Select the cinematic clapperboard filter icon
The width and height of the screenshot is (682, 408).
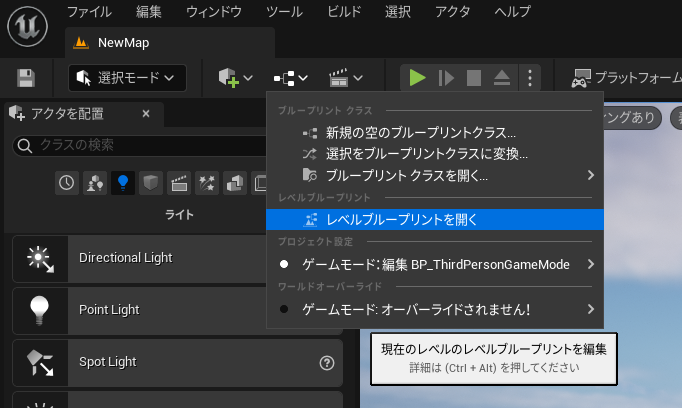179,183
